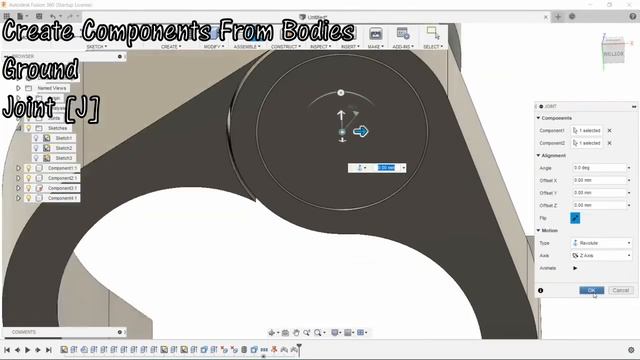
Task: Play the design timeline
Action: click(27, 350)
